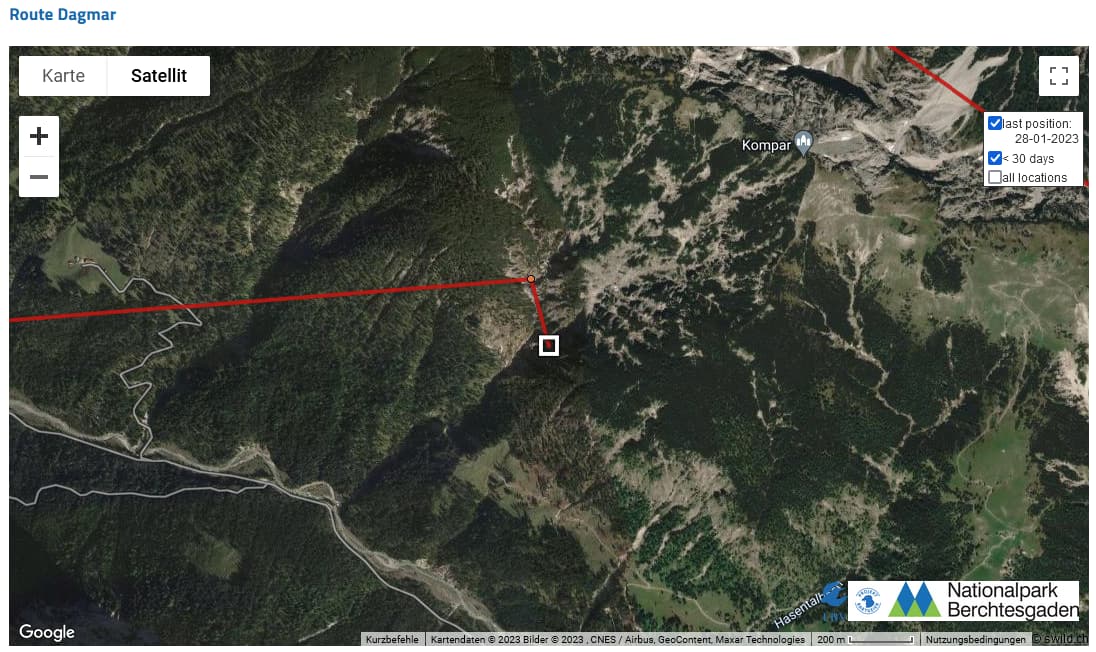Viewport: 1096px width, 652px height.
Task: Open fullscreen map view
Action: point(1059,75)
